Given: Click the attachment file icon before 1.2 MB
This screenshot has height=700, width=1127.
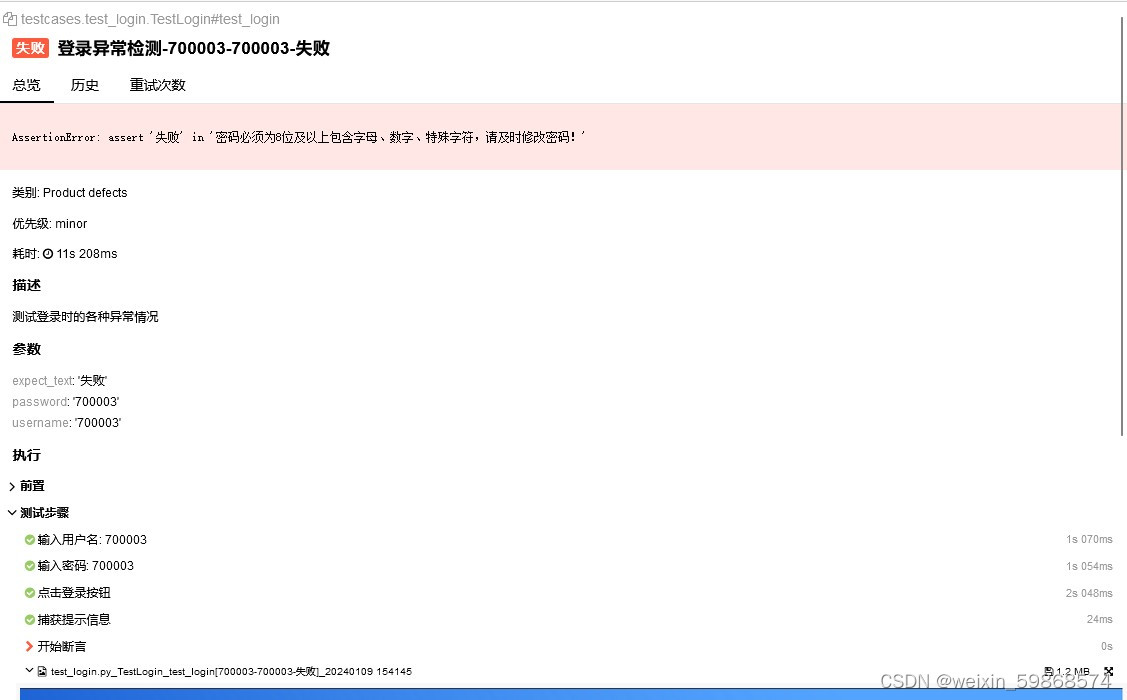Looking at the screenshot, I should coord(1047,672).
